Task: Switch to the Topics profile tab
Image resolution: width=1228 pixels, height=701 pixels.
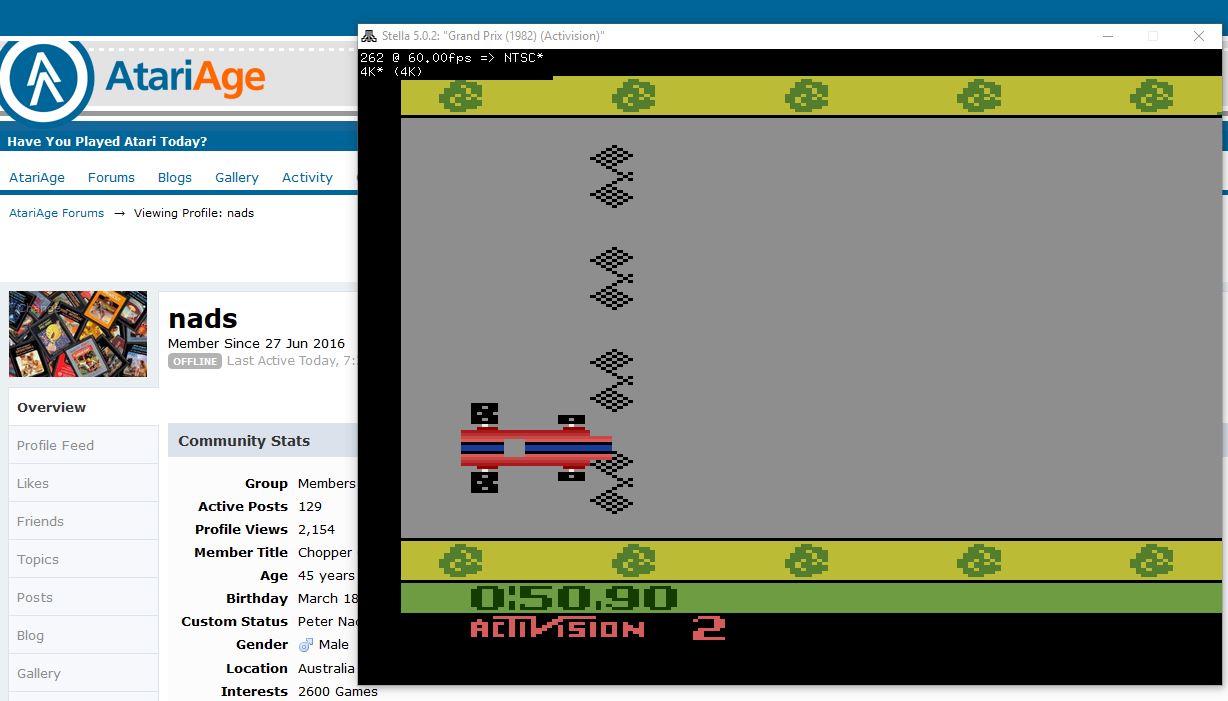Action: coord(84,559)
